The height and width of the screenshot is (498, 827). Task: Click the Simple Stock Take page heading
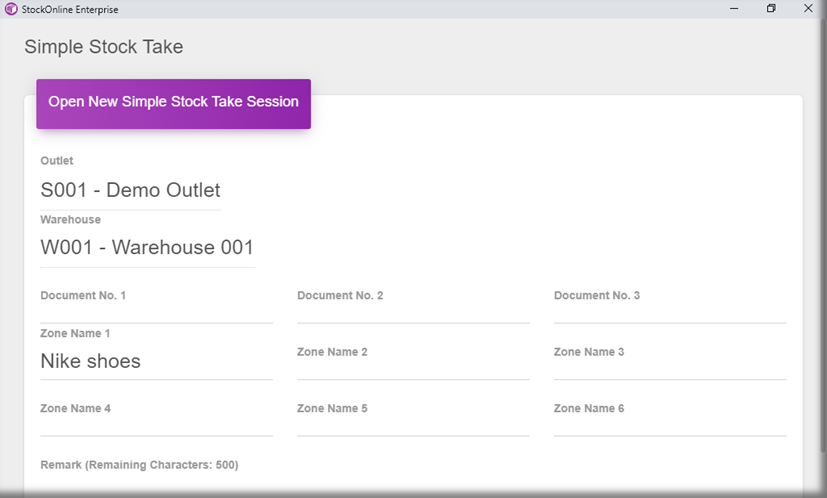pos(104,47)
